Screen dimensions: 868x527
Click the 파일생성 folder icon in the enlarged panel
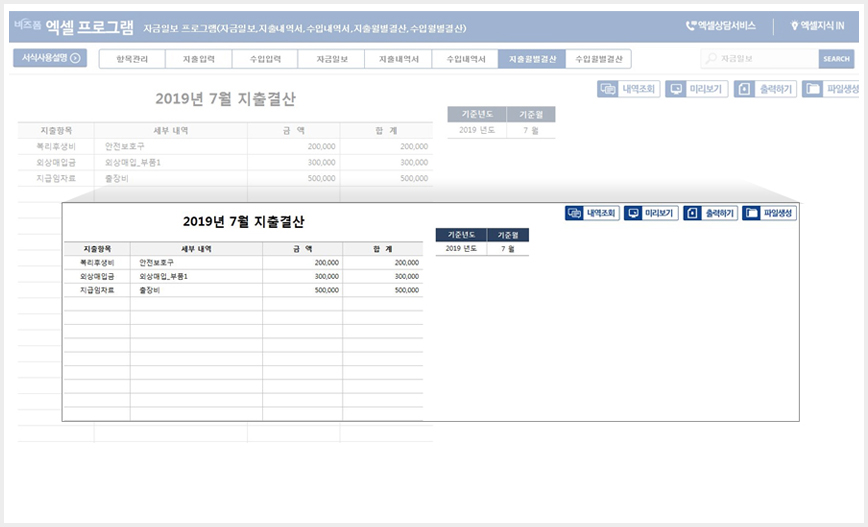pos(751,213)
